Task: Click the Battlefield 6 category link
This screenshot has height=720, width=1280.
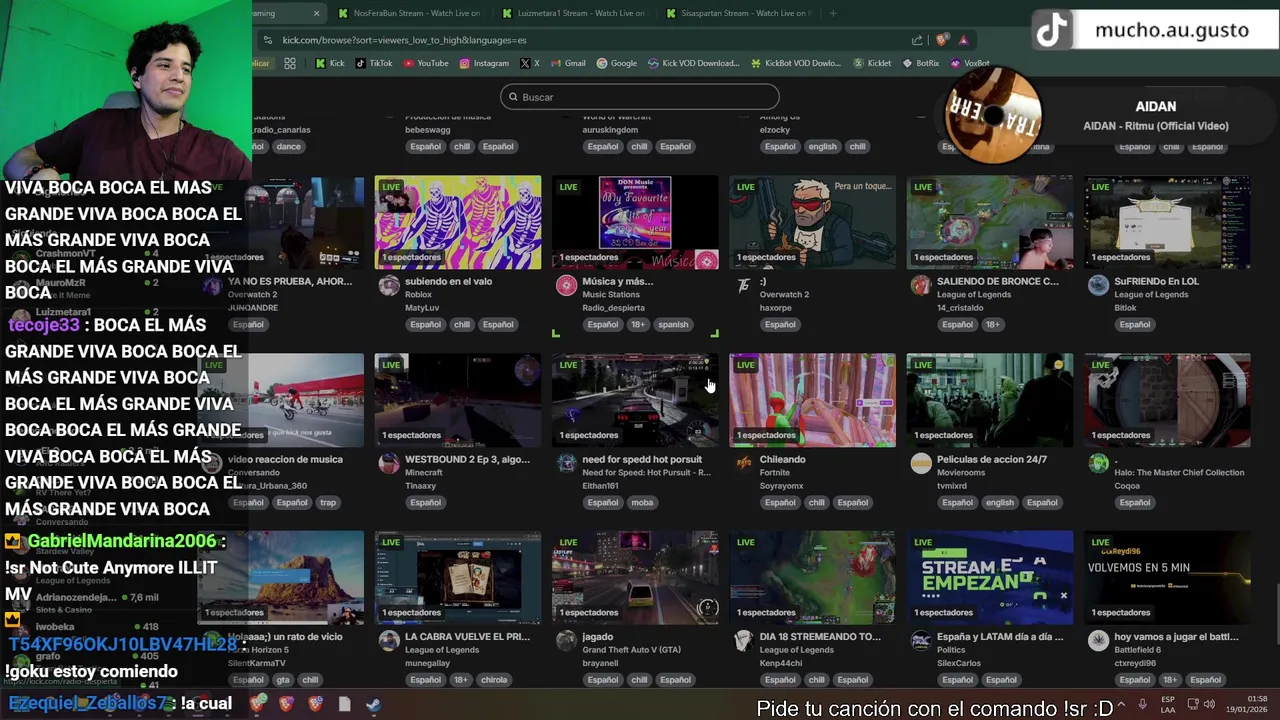Action: point(1138,650)
